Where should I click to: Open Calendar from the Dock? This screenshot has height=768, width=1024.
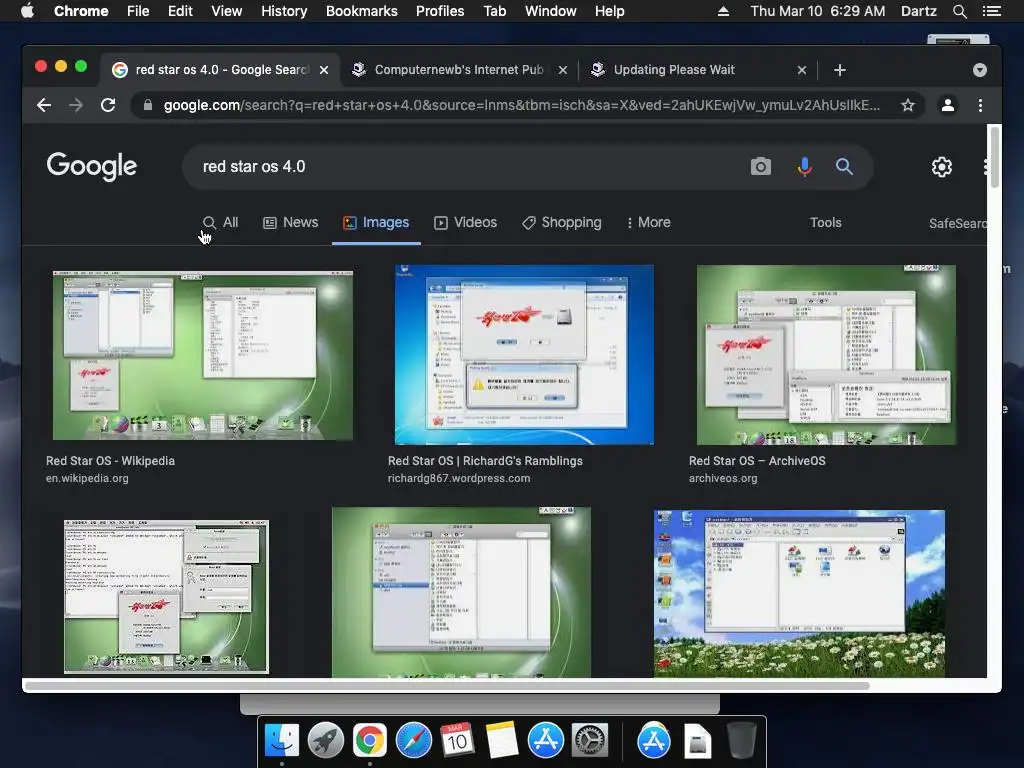pos(457,739)
